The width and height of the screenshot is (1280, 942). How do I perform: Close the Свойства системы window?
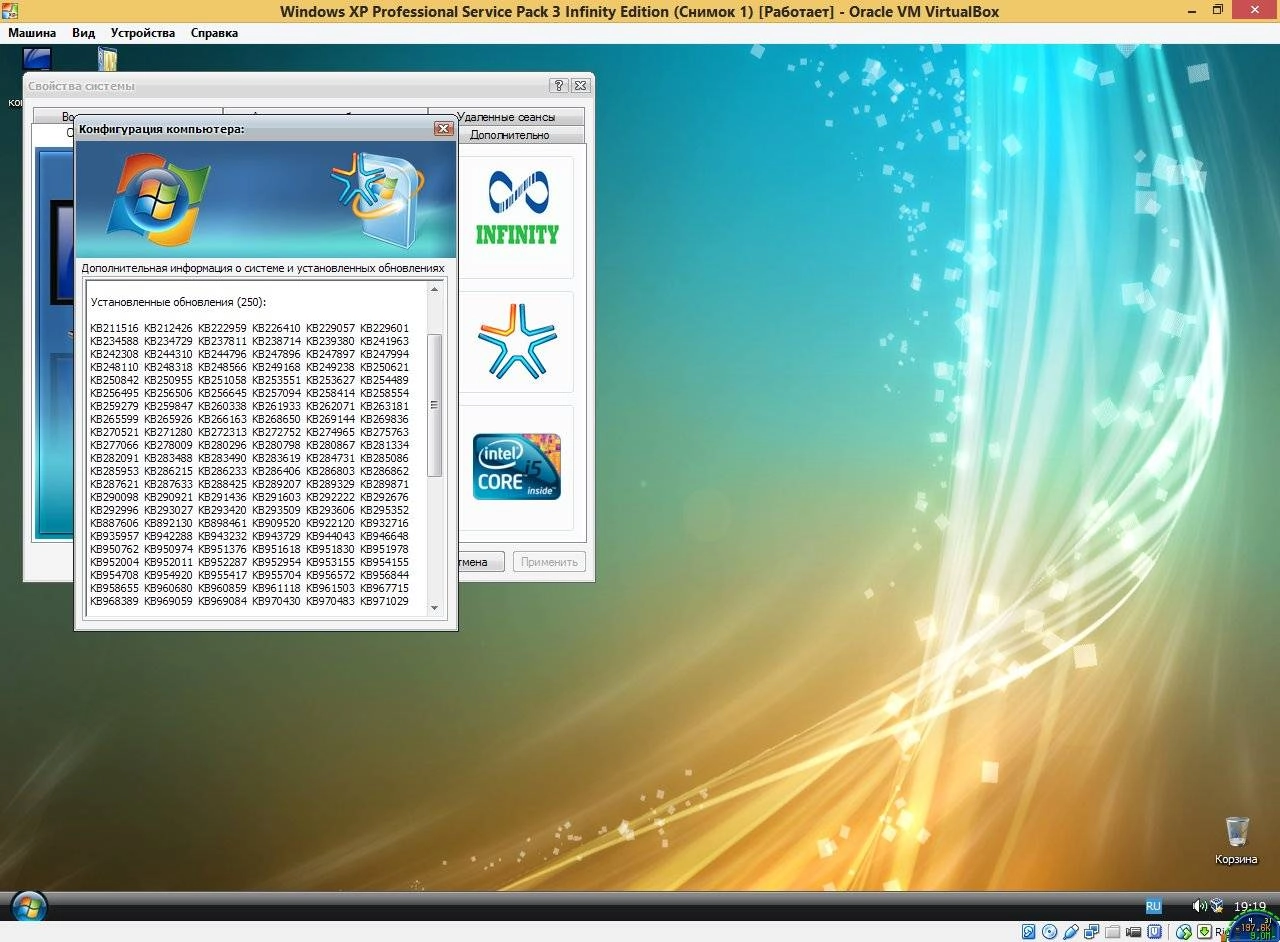580,86
